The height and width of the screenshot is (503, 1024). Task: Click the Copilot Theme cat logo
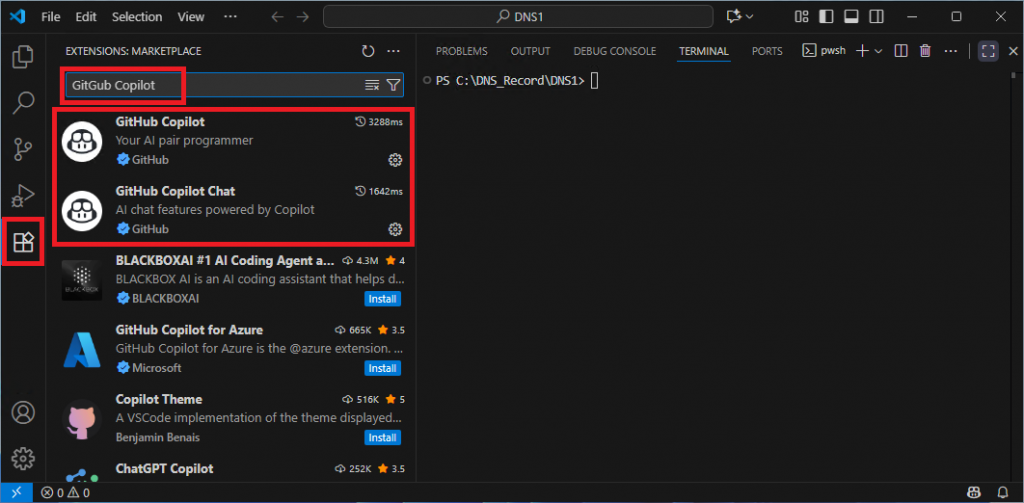(x=82, y=419)
